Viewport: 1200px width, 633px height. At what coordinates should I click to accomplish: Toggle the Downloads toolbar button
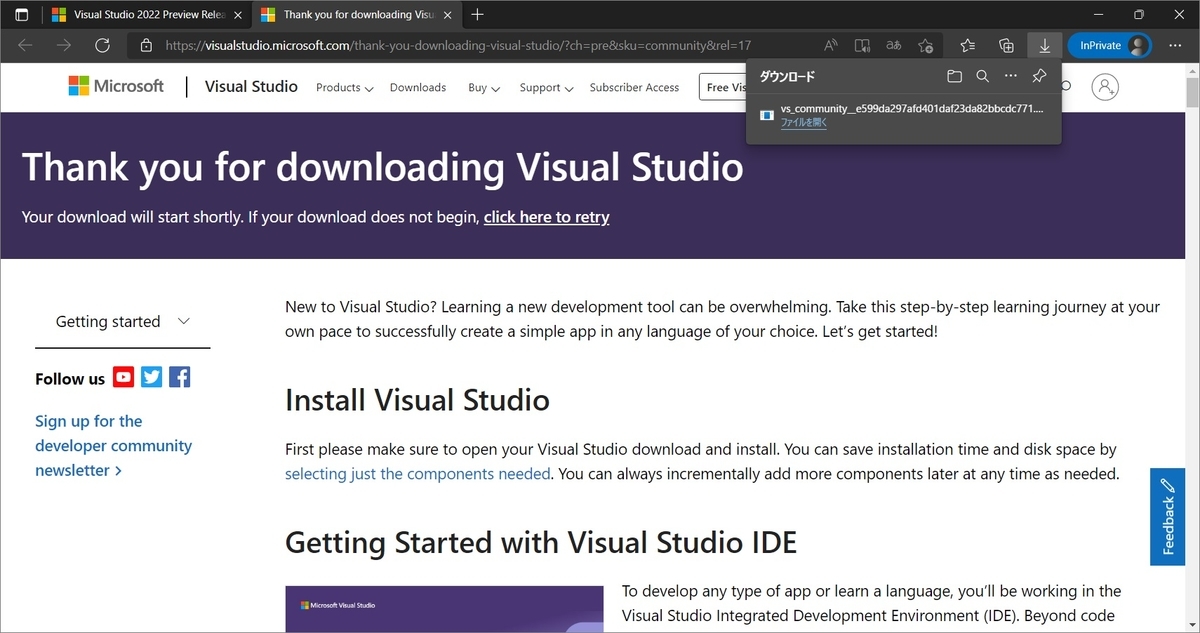1044,46
